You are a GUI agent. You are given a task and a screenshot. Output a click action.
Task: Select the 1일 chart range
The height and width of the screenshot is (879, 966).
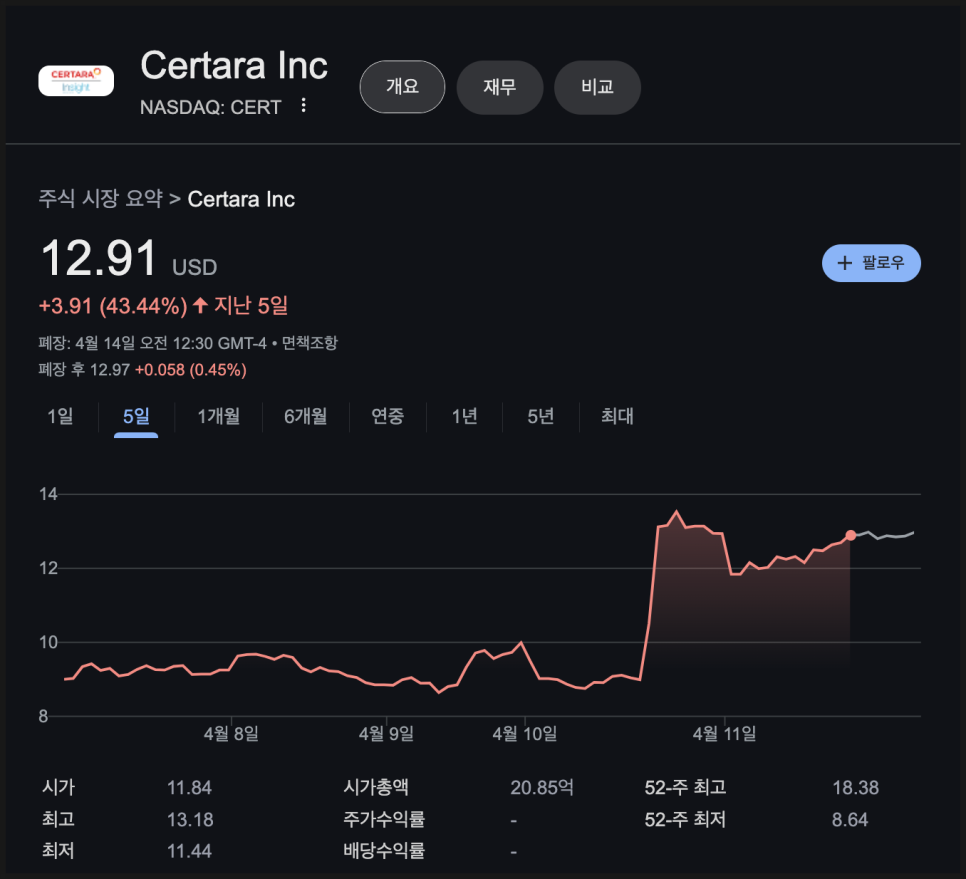[x=60, y=416]
